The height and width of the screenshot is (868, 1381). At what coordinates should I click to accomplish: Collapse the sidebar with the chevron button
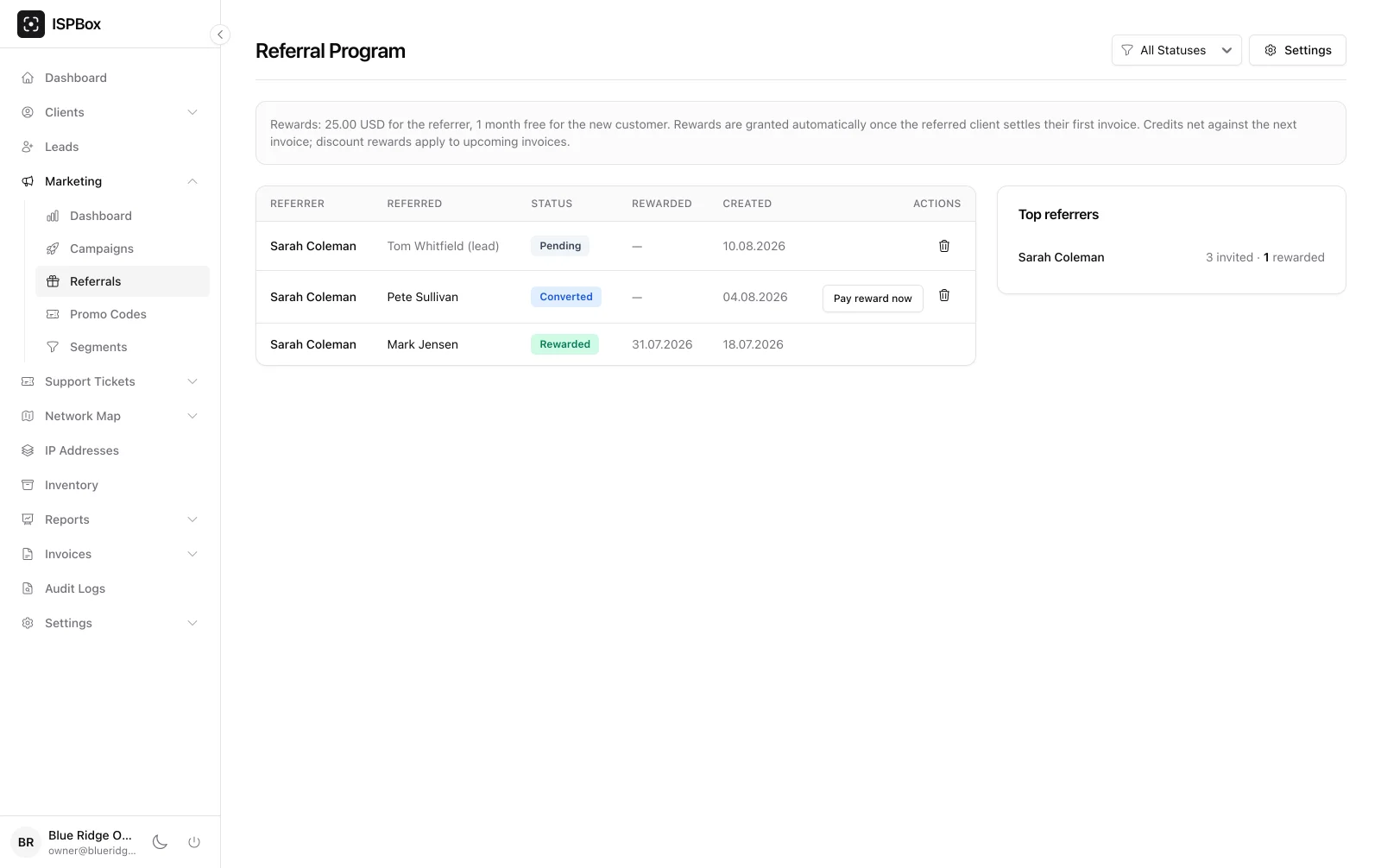click(x=220, y=35)
